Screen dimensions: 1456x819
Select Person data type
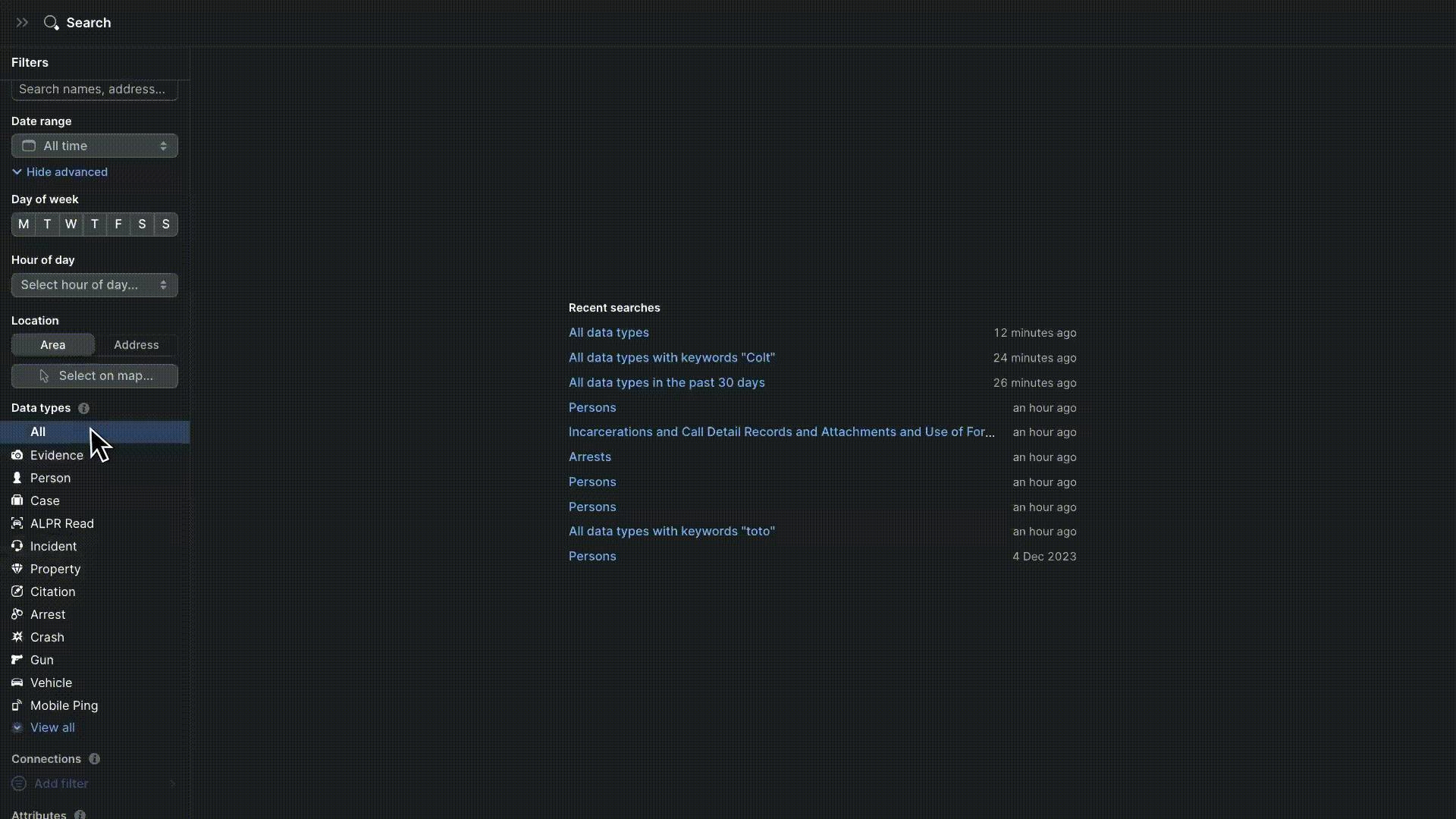(95, 478)
